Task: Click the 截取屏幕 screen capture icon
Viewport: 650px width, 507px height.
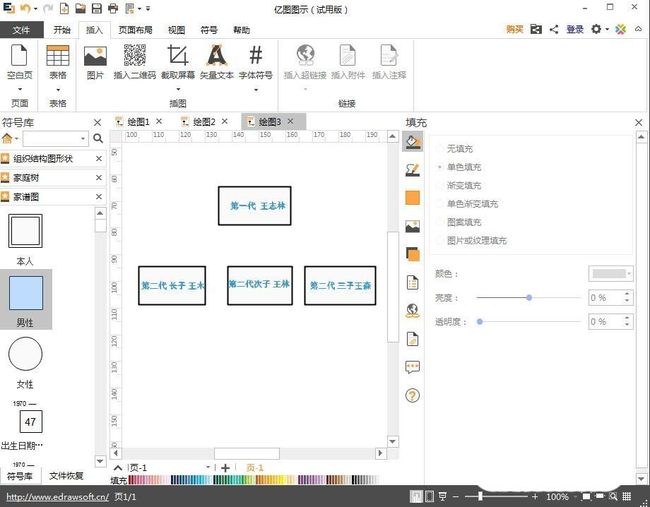Action: pos(178,62)
